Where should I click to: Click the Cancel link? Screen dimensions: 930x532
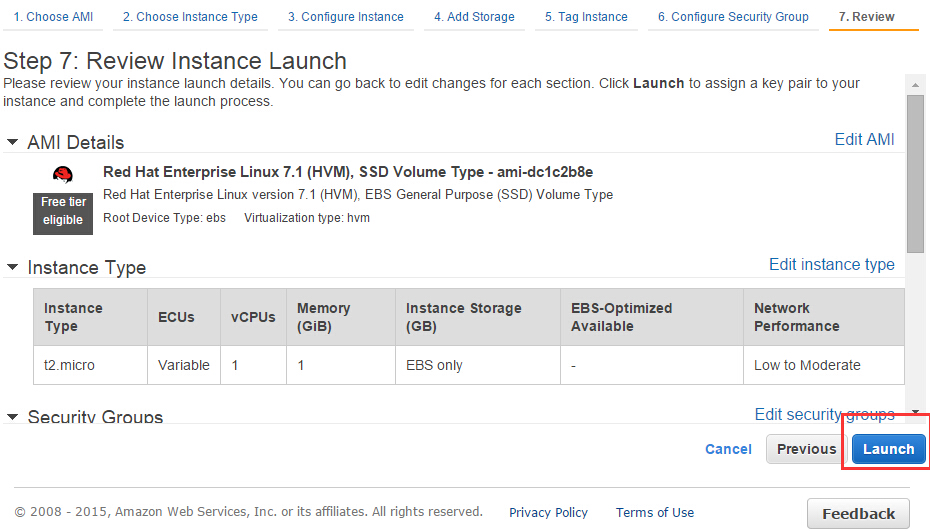pos(728,450)
